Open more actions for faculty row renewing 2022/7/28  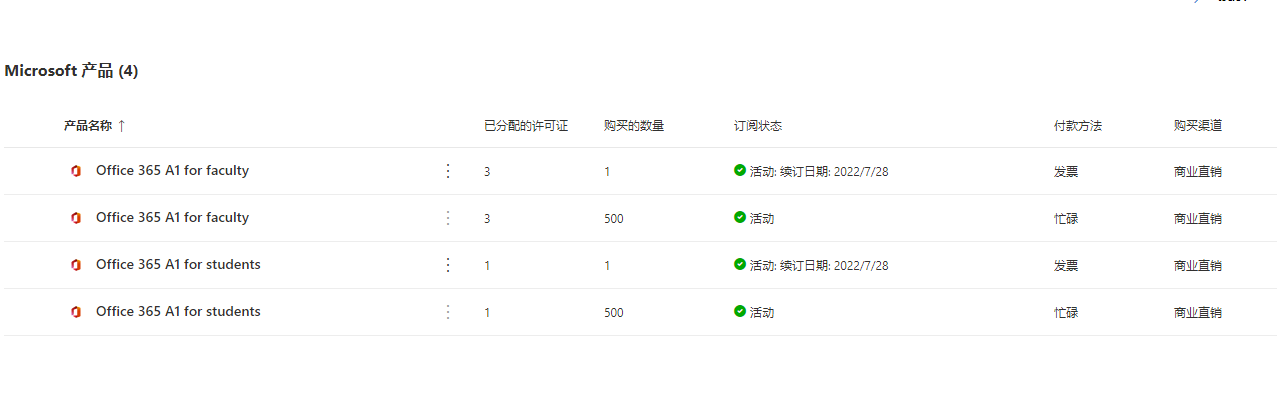(x=448, y=171)
